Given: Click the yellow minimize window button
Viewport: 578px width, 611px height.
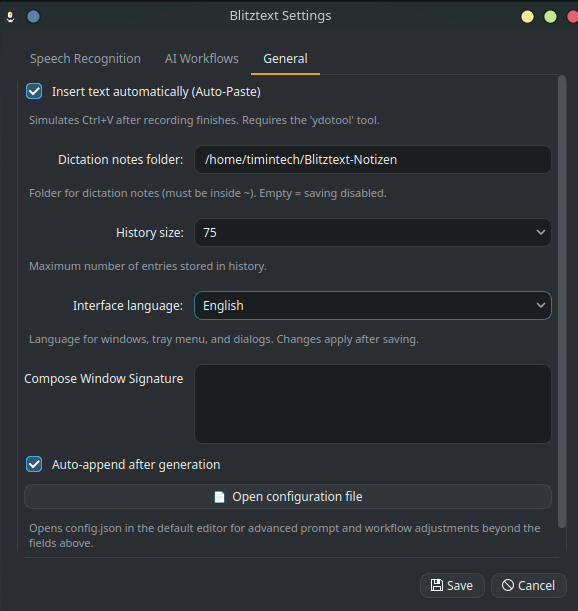Looking at the screenshot, I should [x=527, y=17].
